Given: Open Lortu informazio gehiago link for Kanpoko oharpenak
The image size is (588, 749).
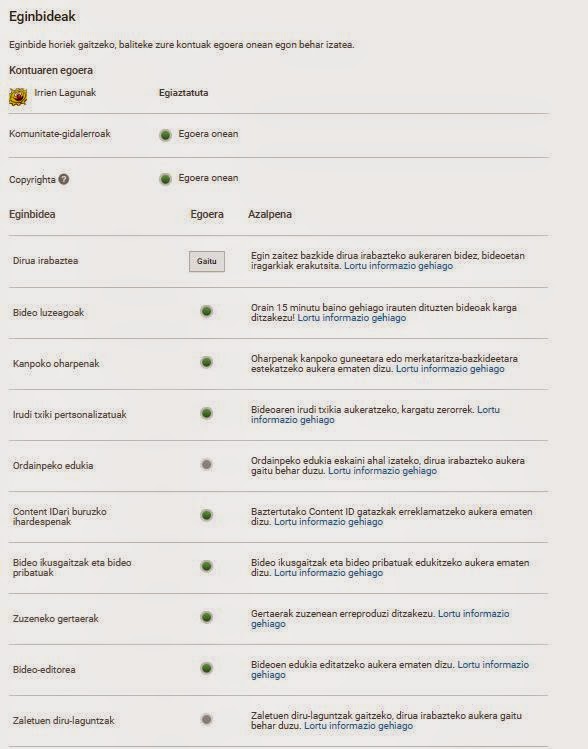Looking at the screenshot, I should click(x=450, y=369).
